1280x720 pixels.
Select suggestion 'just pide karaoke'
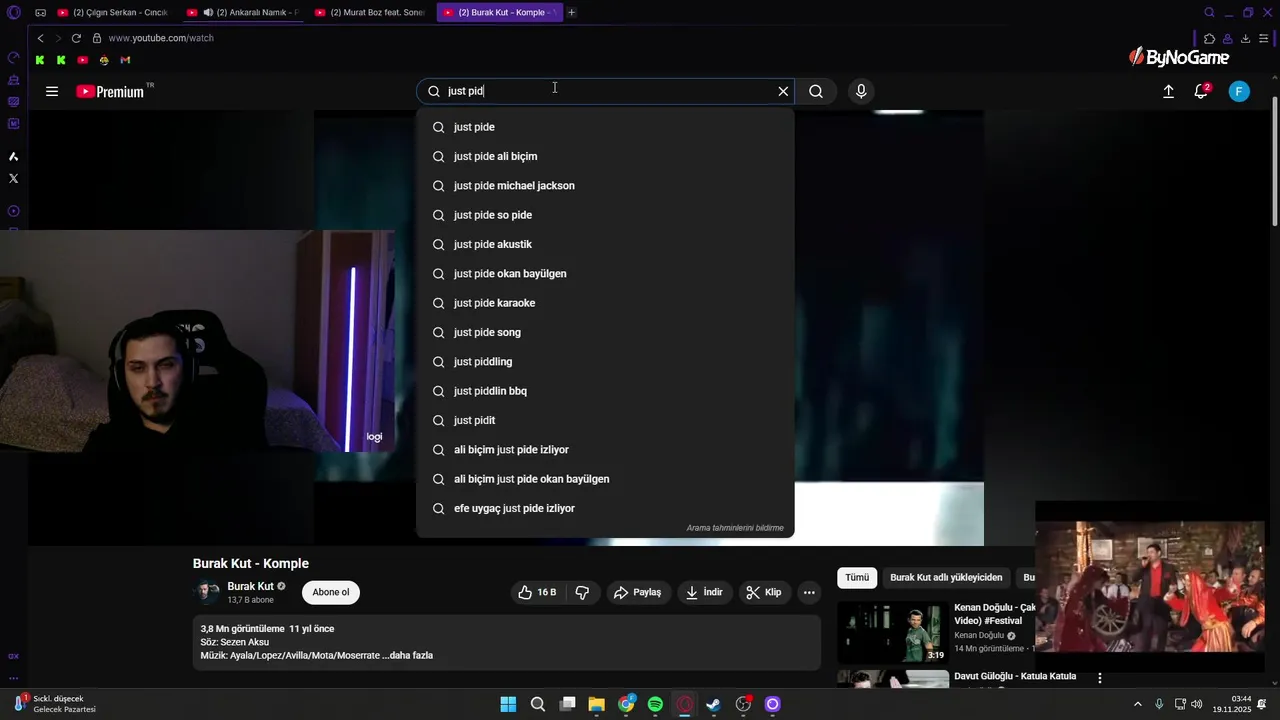[605, 303]
